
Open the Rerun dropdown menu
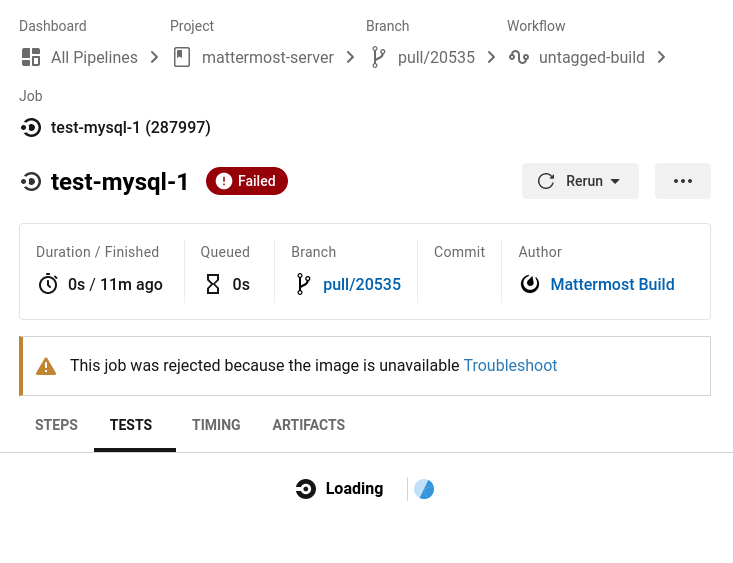click(580, 181)
